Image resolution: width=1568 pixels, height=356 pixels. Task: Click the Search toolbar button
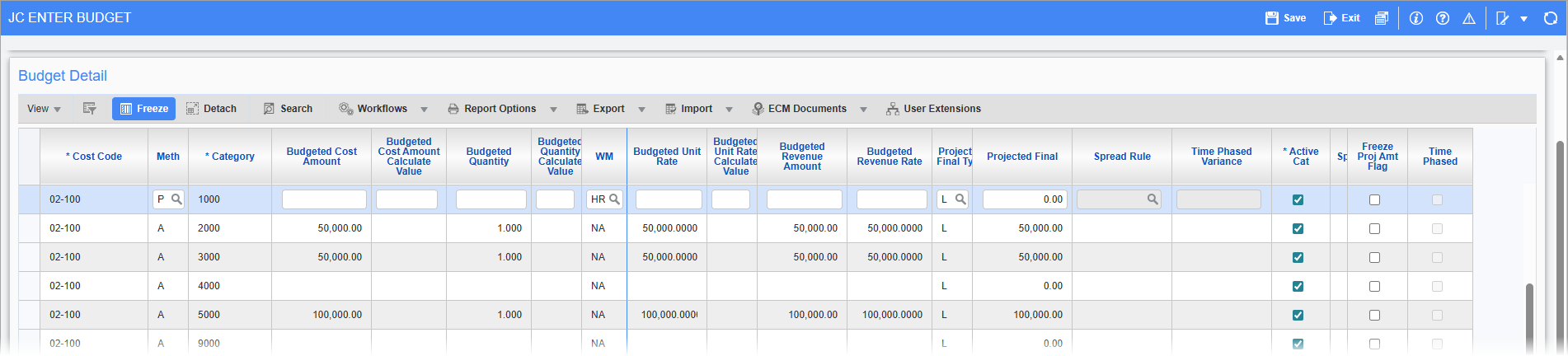[288, 109]
